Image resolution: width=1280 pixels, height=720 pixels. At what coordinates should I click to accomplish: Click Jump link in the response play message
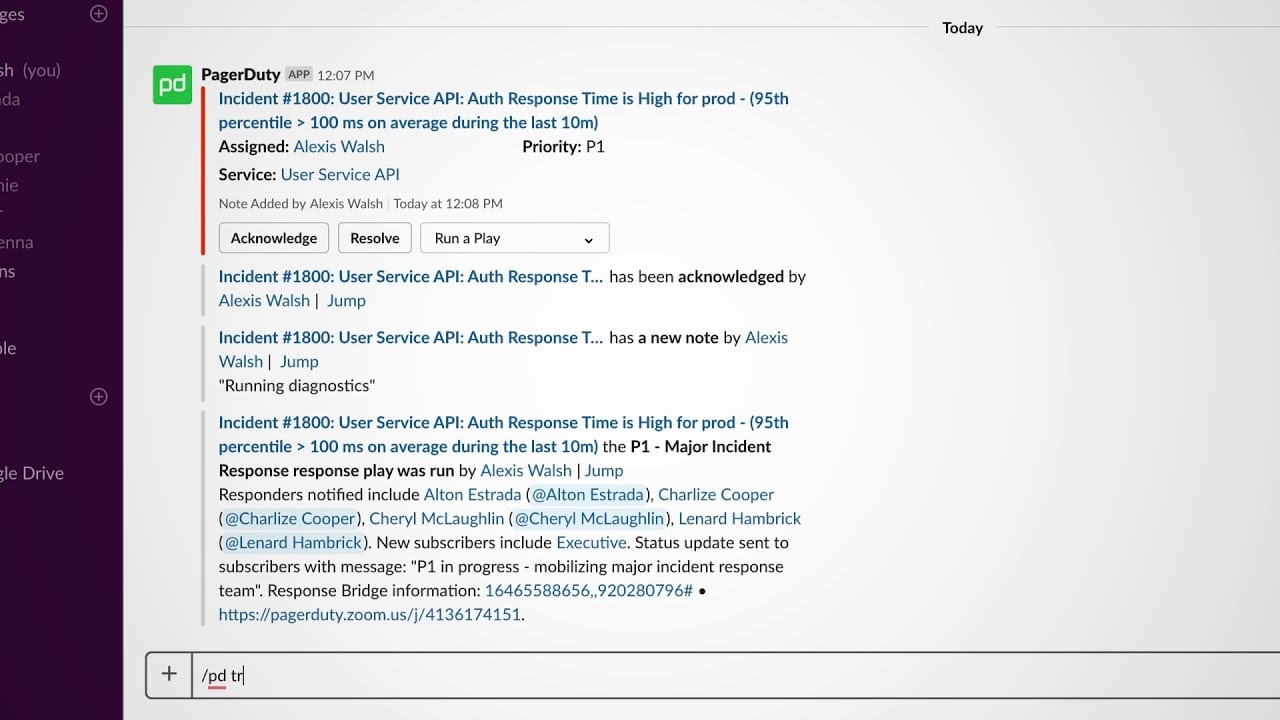(604, 470)
